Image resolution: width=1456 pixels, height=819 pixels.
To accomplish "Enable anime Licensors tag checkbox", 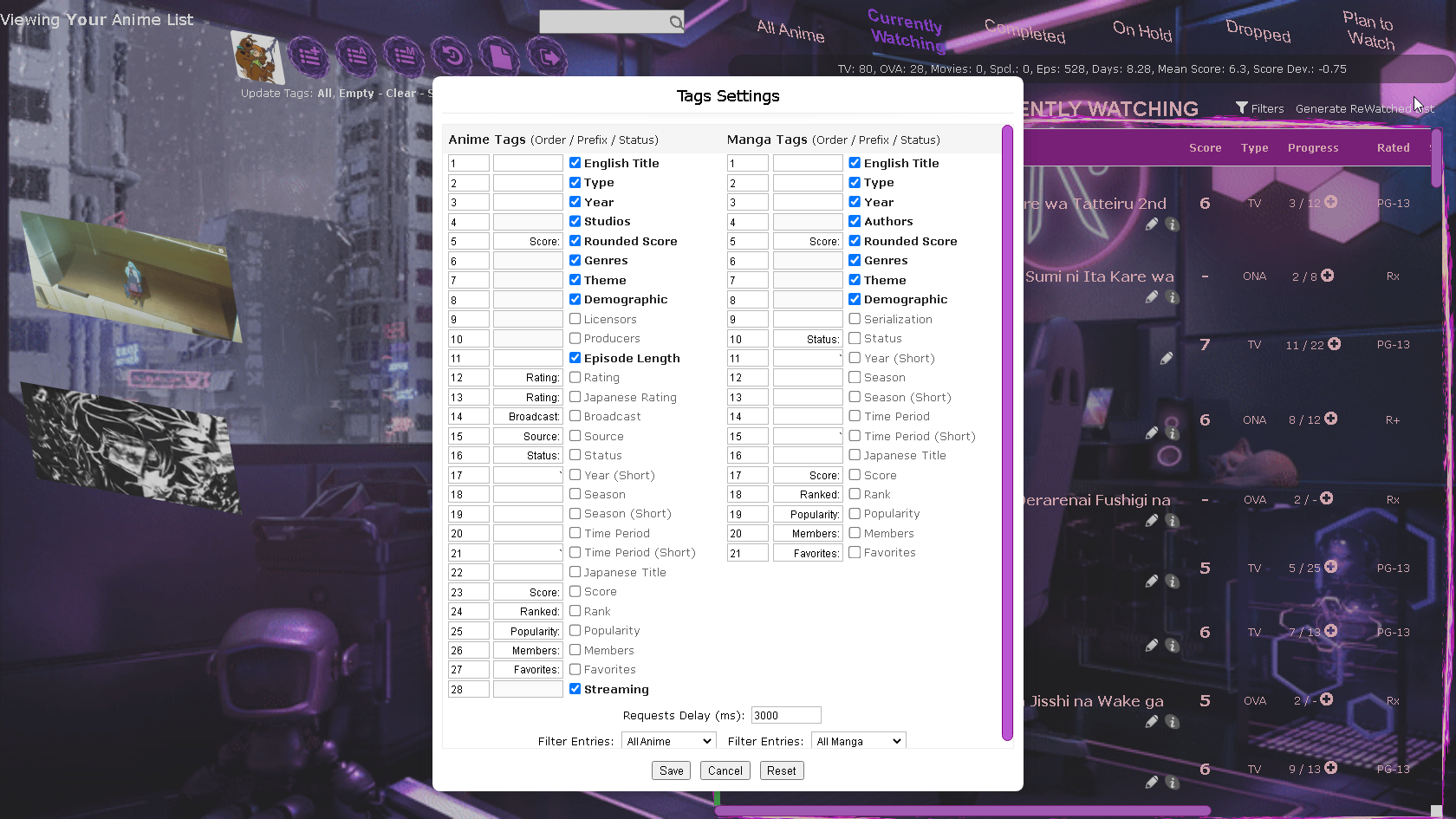I will click(575, 318).
